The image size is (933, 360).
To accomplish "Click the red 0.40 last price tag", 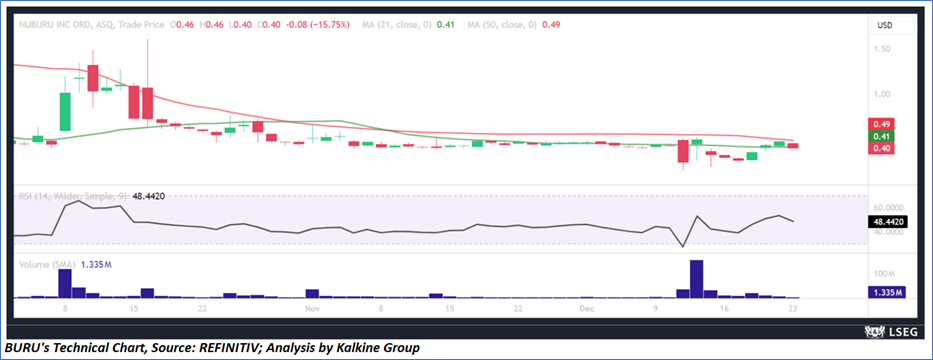I will [882, 149].
